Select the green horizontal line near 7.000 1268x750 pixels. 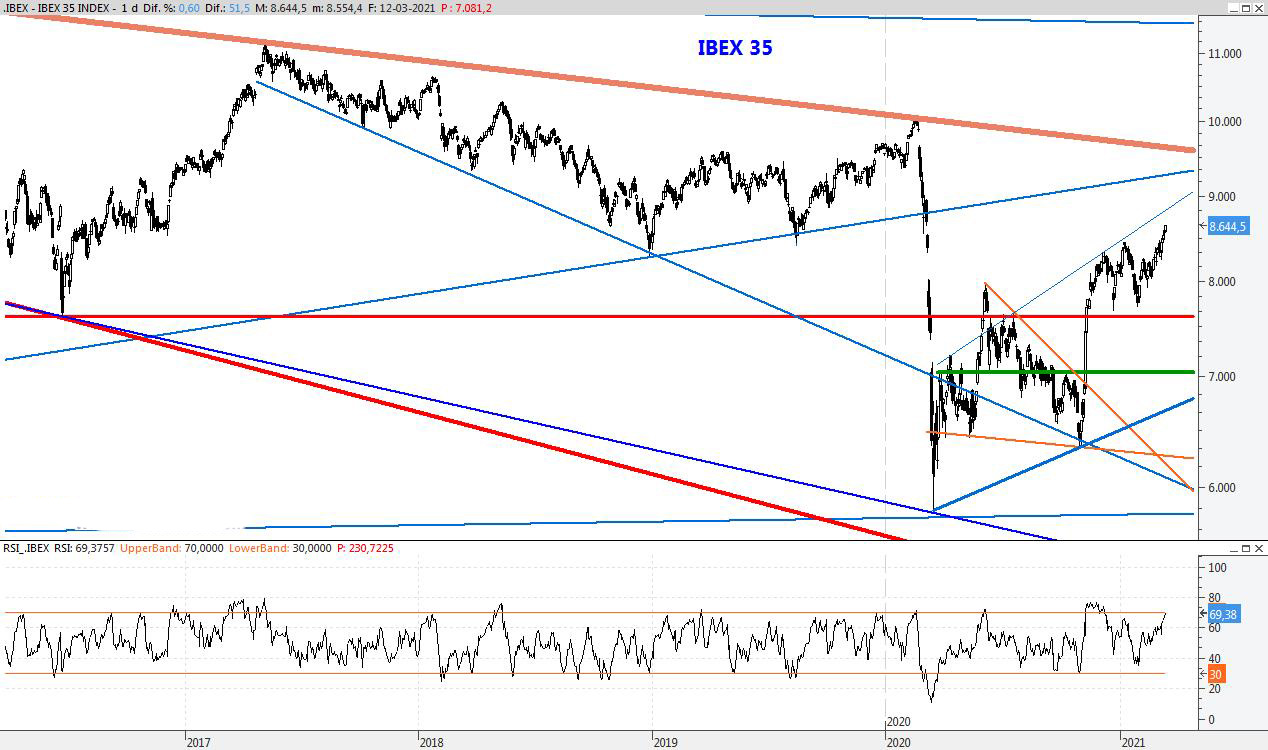click(x=1100, y=372)
